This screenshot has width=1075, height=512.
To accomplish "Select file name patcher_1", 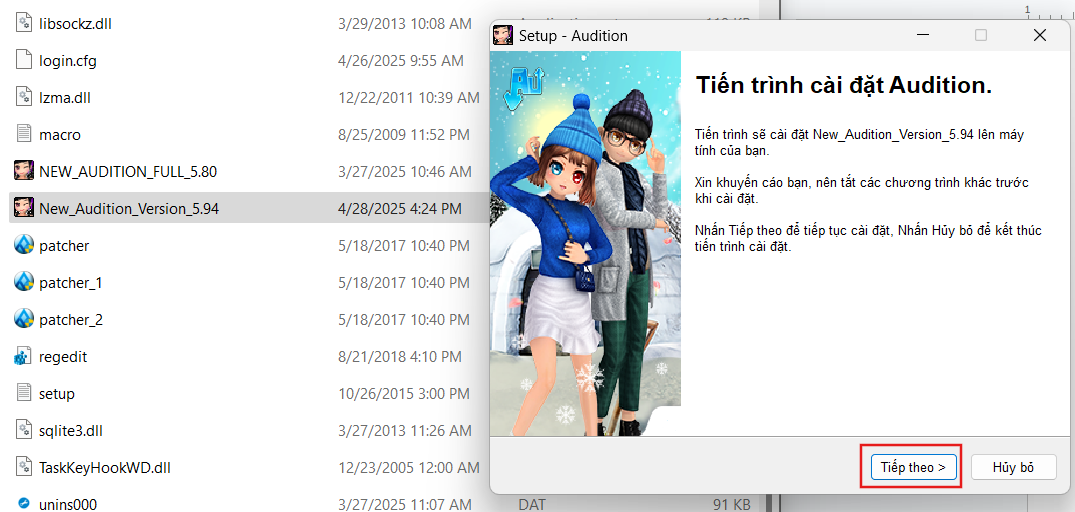I will pyautogui.click(x=71, y=283).
